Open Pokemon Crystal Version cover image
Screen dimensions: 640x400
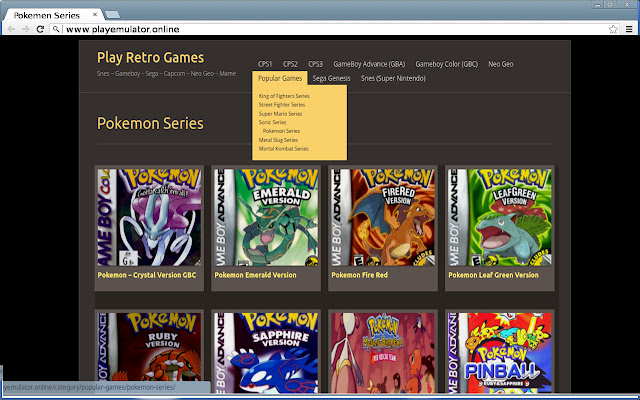149,218
